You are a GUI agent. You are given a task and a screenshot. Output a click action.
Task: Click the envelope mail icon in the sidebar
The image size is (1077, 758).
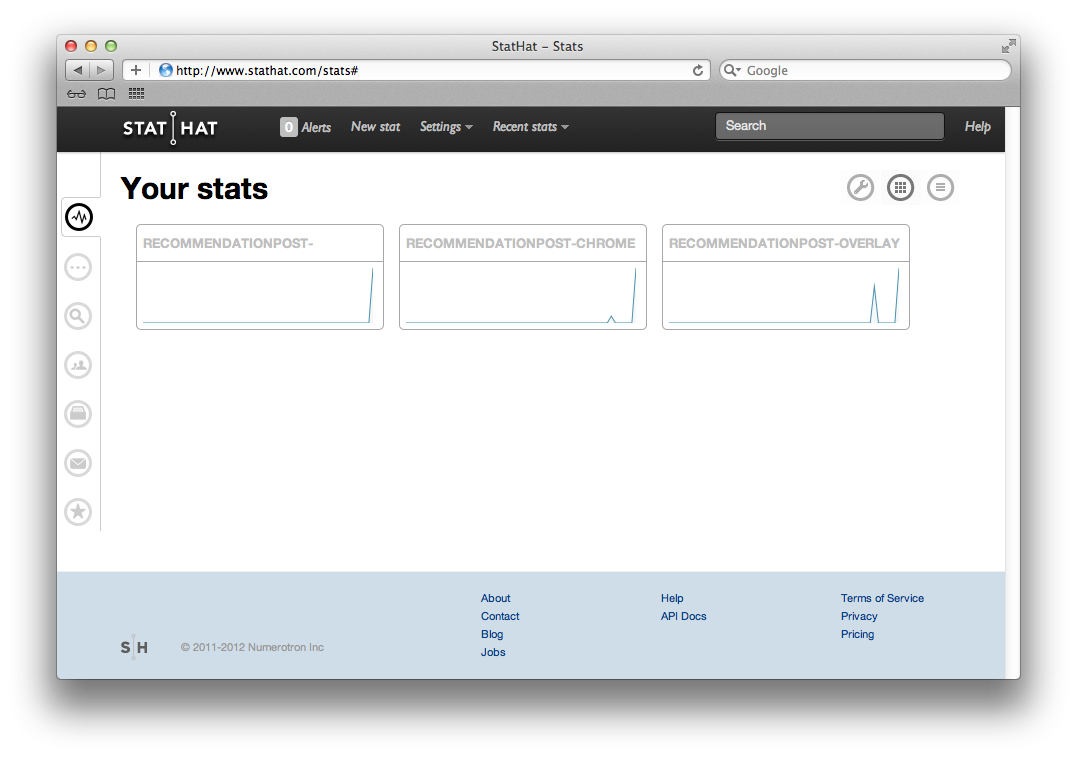(x=78, y=463)
